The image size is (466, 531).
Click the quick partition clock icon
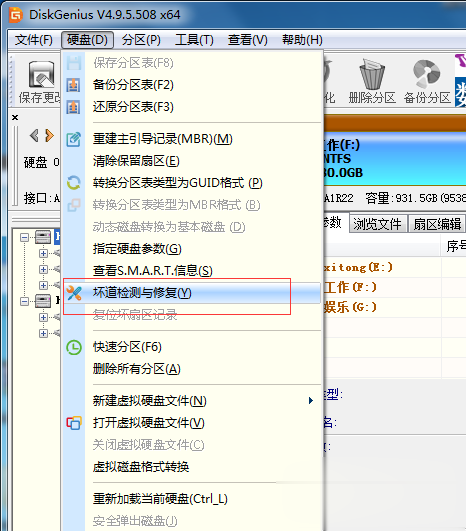(x=73, y=347)
